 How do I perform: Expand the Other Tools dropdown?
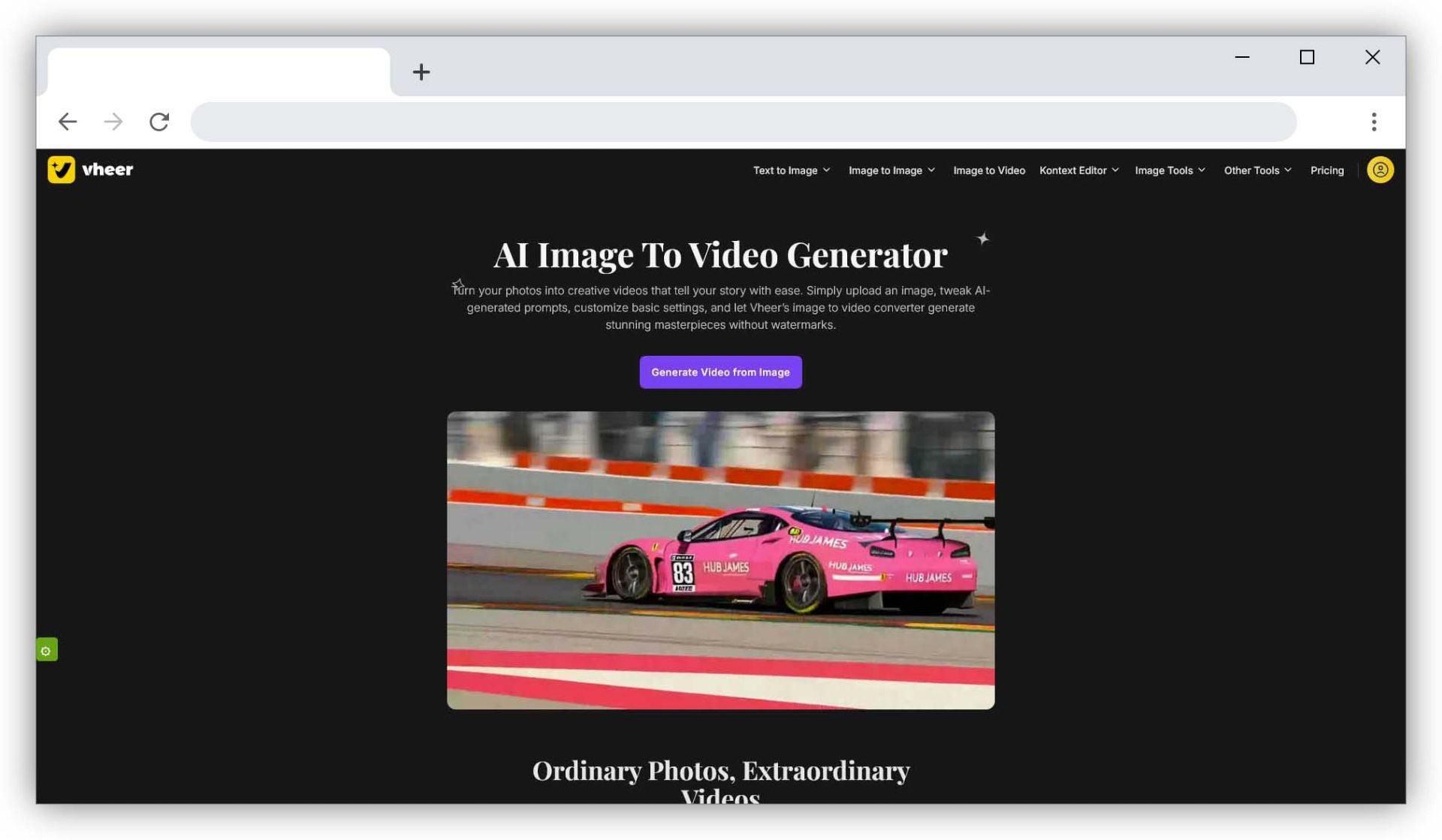[1257, 170]
